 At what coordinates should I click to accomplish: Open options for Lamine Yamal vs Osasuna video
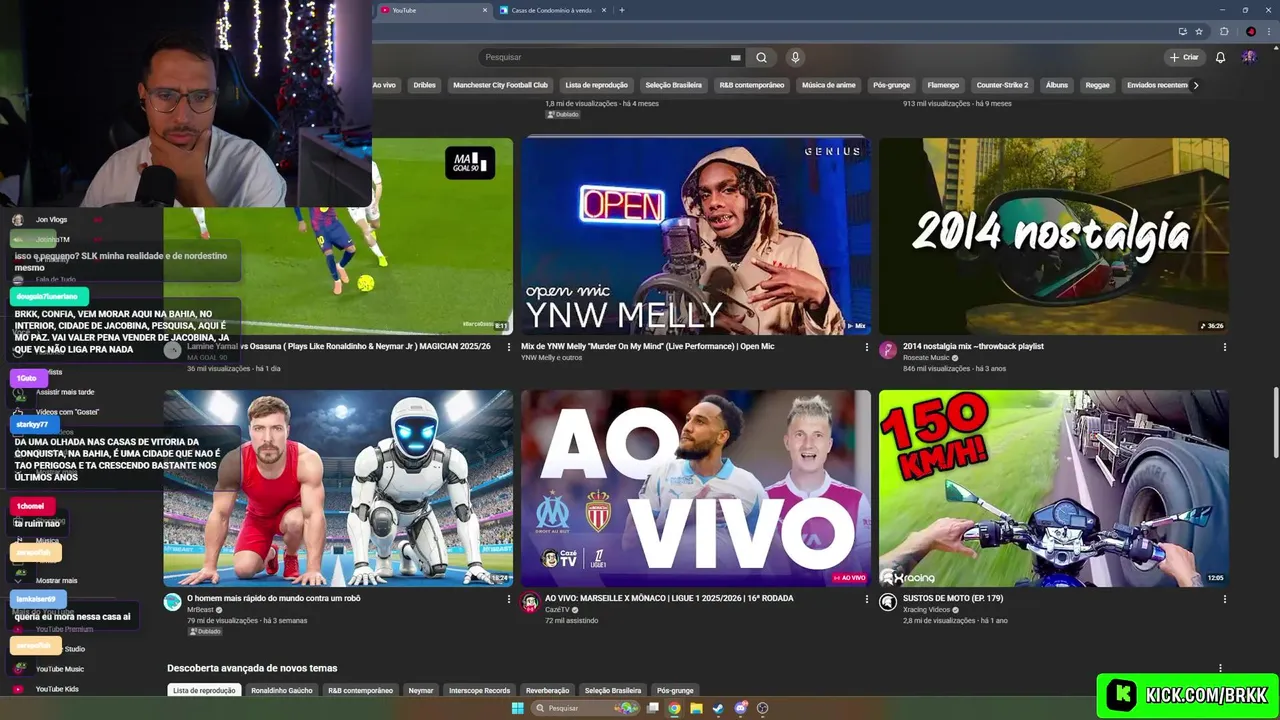tap(508, 347)
